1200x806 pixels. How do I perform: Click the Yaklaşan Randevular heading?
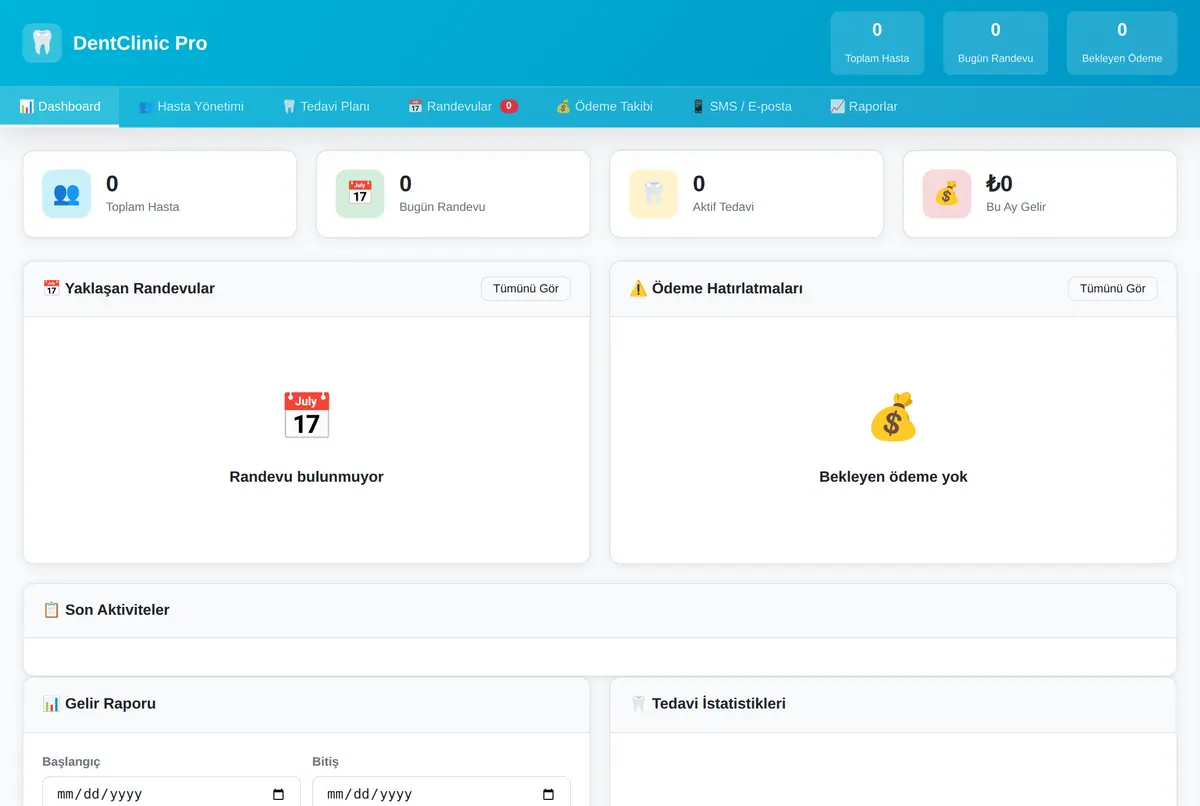(129, 288)
